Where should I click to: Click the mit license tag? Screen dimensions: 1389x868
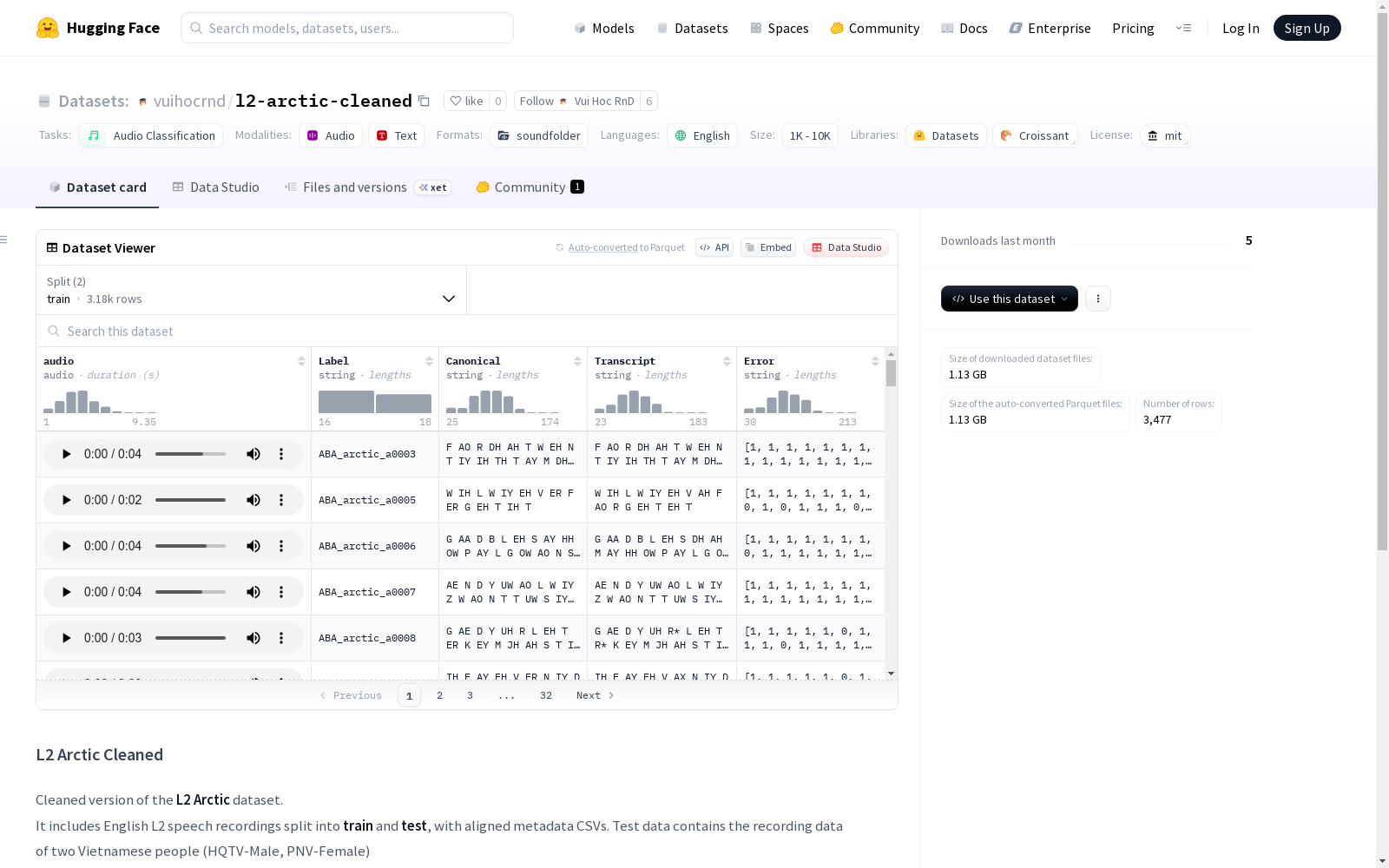[1165, 135]
